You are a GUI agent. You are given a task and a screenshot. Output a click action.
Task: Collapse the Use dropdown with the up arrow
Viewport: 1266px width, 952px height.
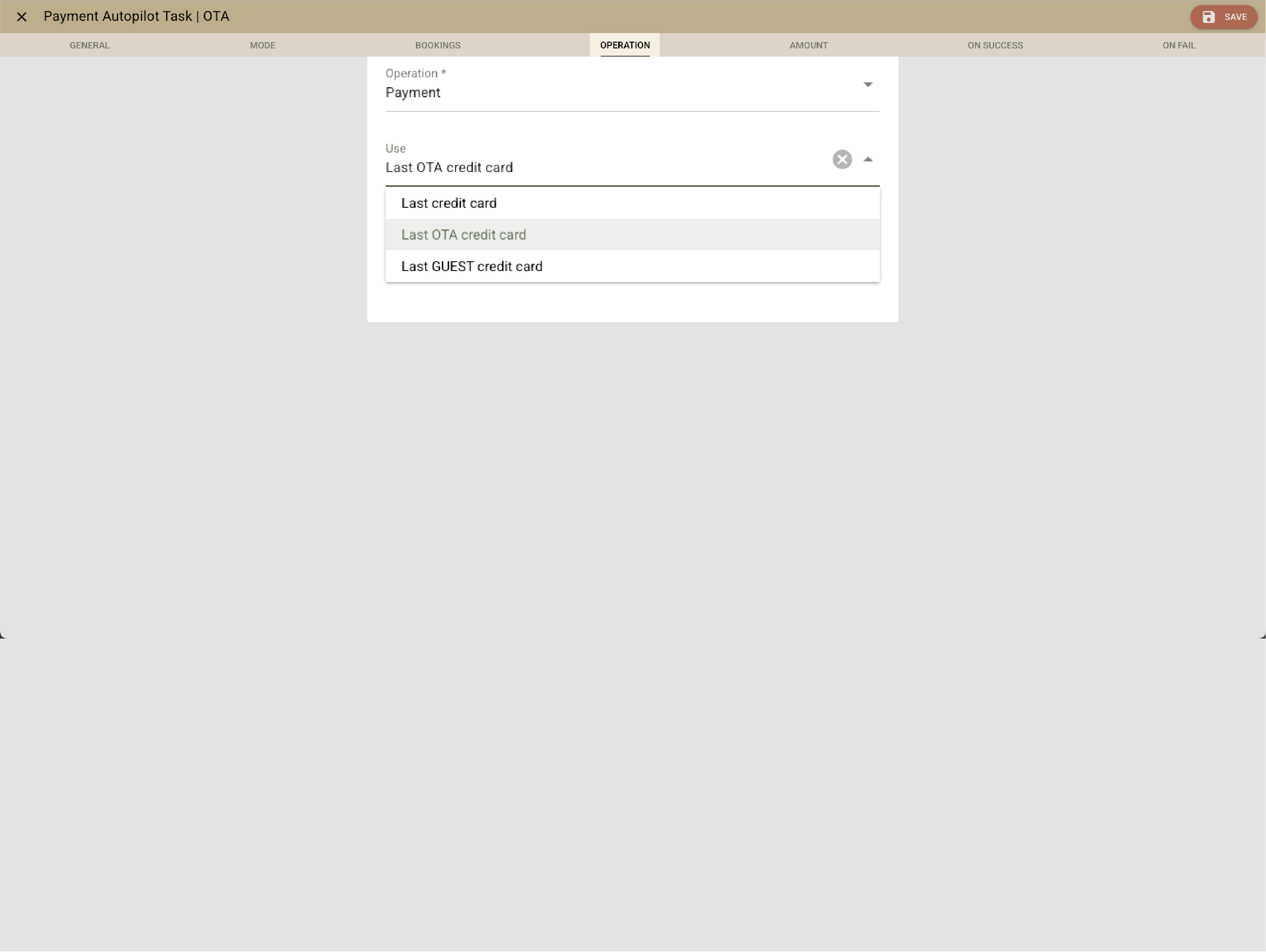tap(868, 158)
